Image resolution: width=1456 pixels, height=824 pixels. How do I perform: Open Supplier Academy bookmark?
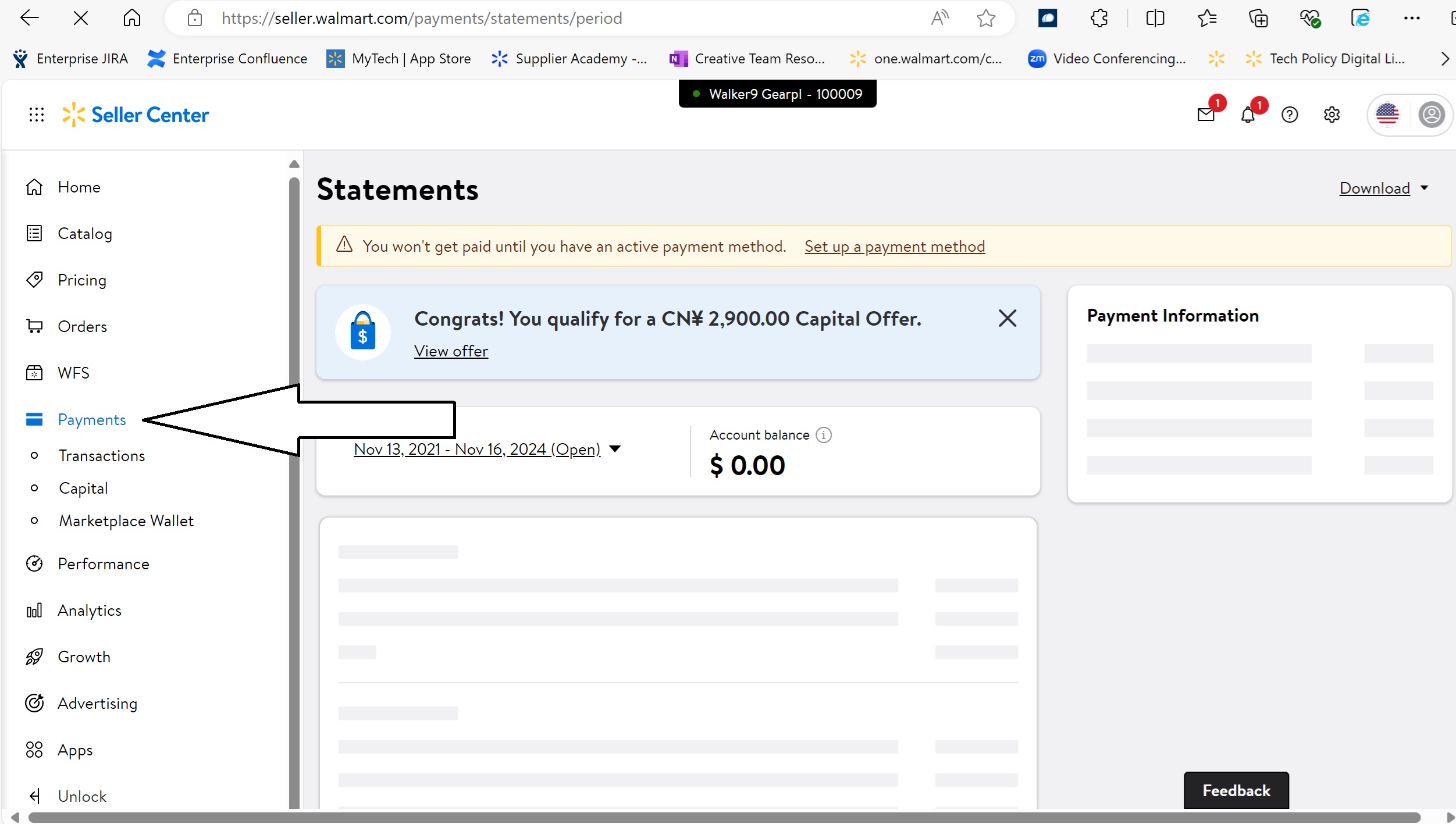coord(568,59)
